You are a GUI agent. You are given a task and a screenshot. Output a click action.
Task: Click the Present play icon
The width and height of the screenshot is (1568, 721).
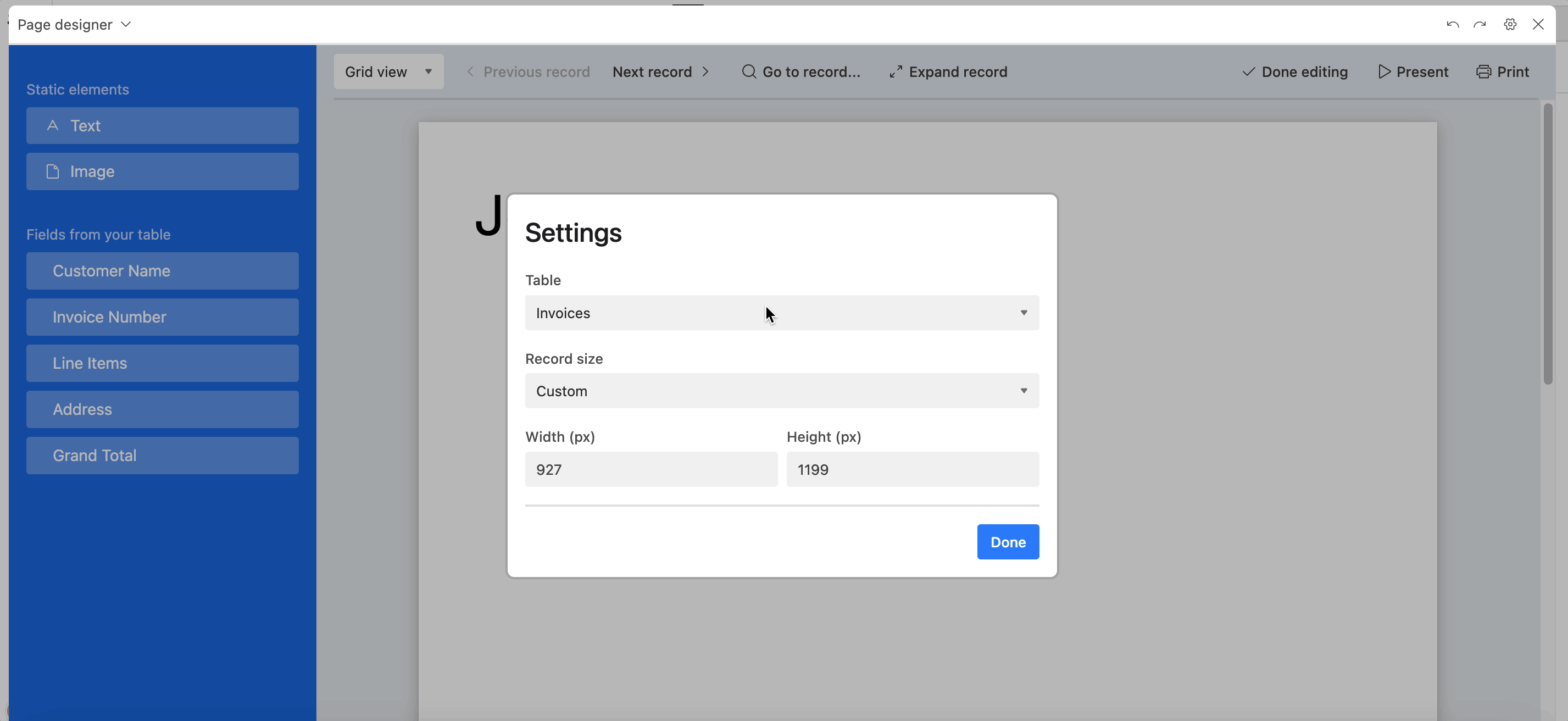[1384, 72]
